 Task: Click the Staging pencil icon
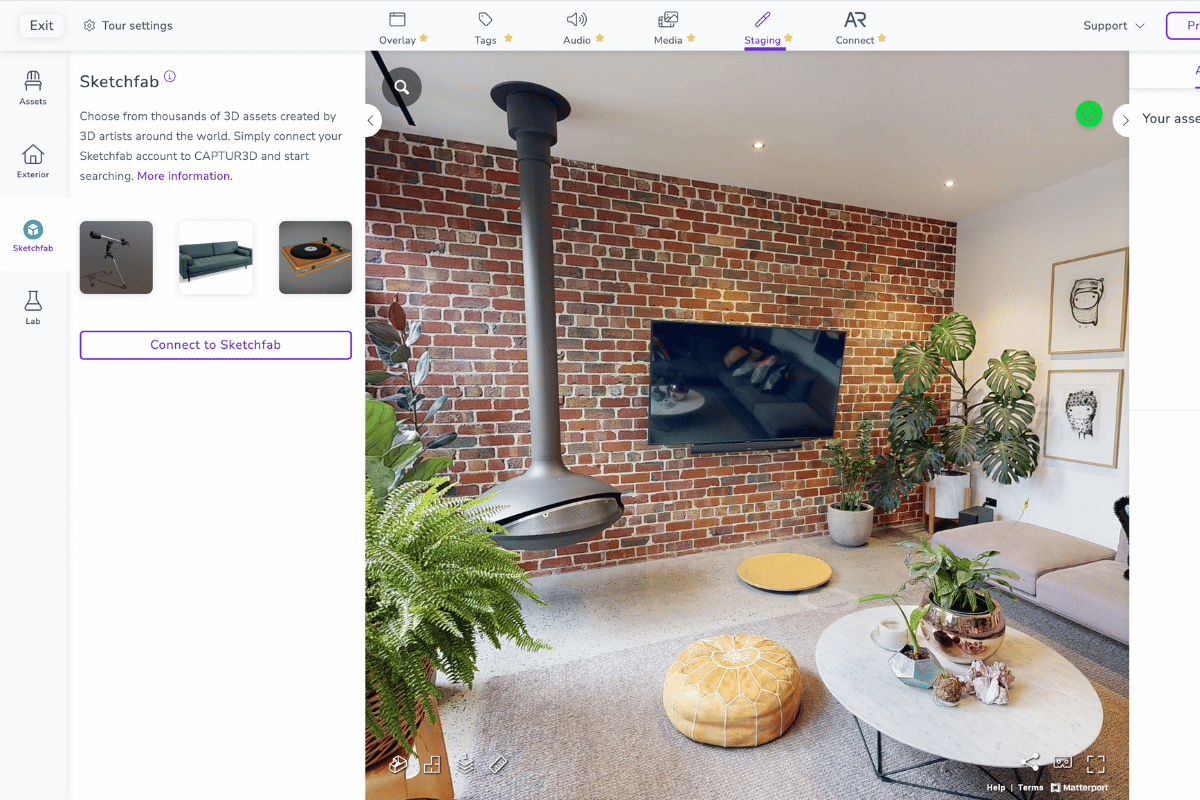point(762,19)
